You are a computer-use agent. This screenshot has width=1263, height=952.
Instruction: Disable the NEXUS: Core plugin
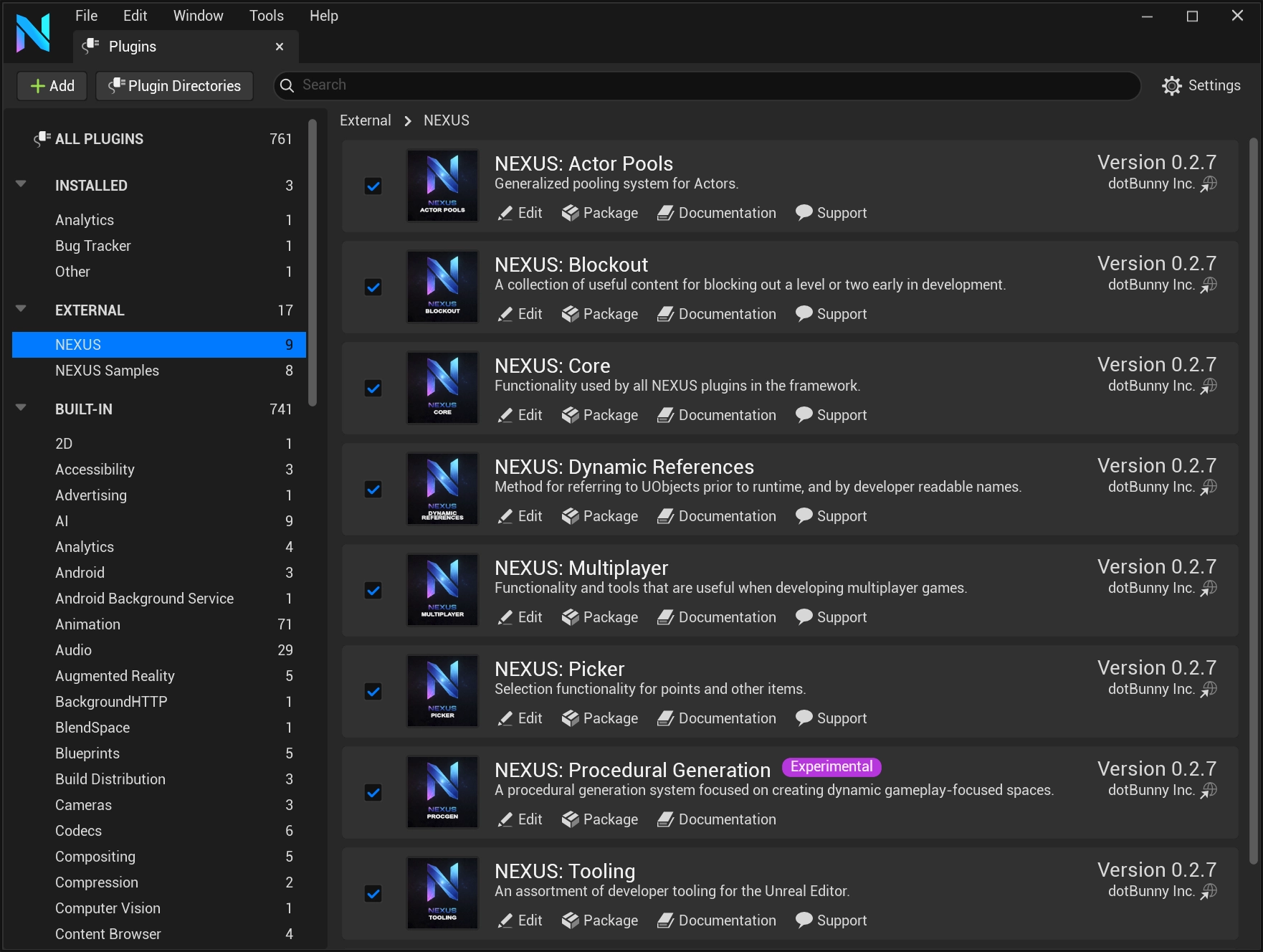coord(373,389)
